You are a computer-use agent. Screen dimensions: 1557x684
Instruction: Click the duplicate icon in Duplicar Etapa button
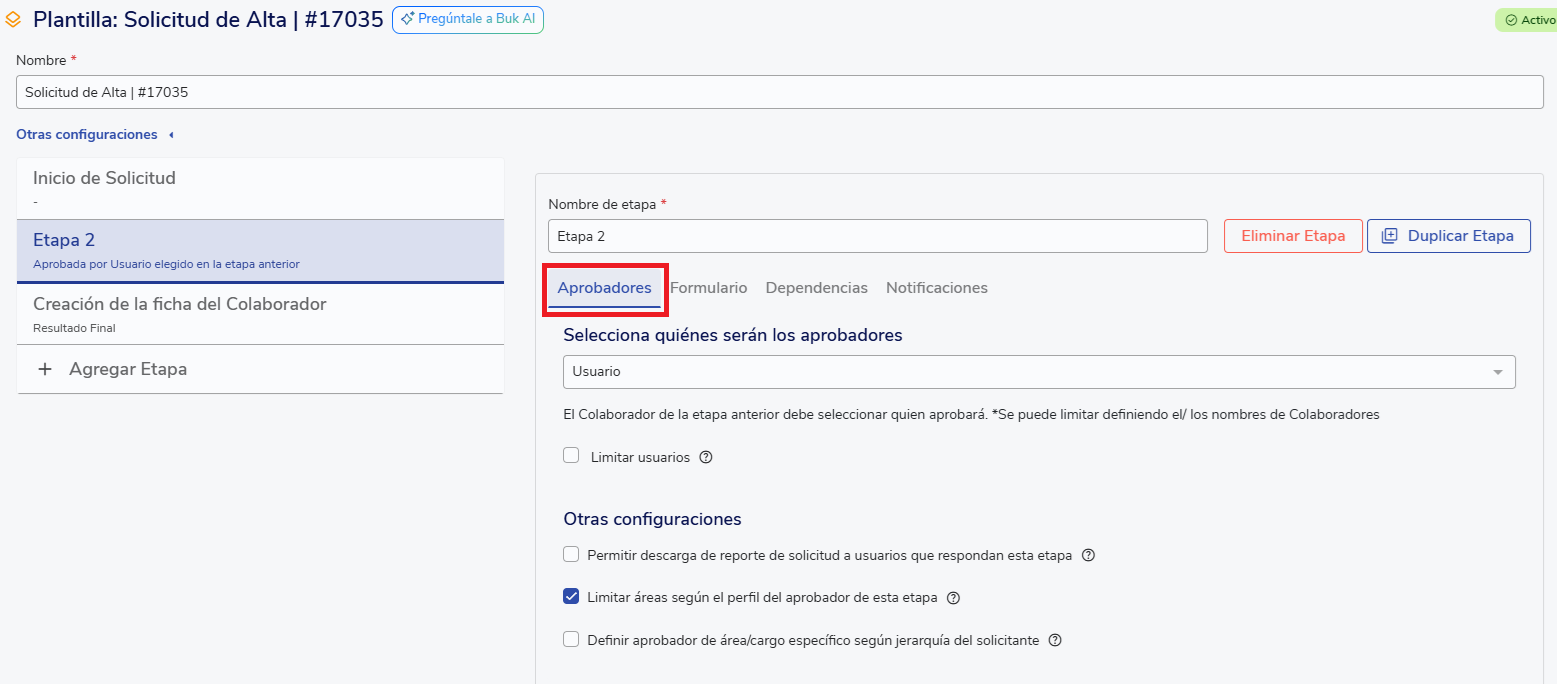point(1389,236)
